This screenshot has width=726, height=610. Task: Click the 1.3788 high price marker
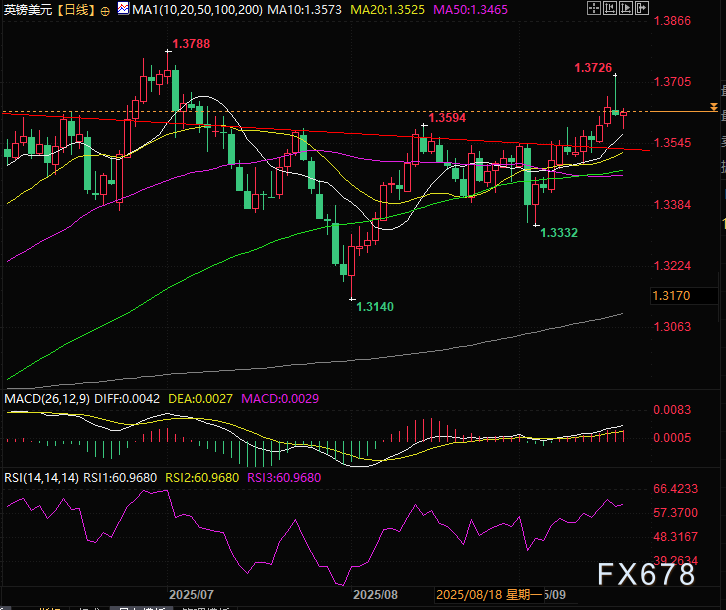(191, 43)
